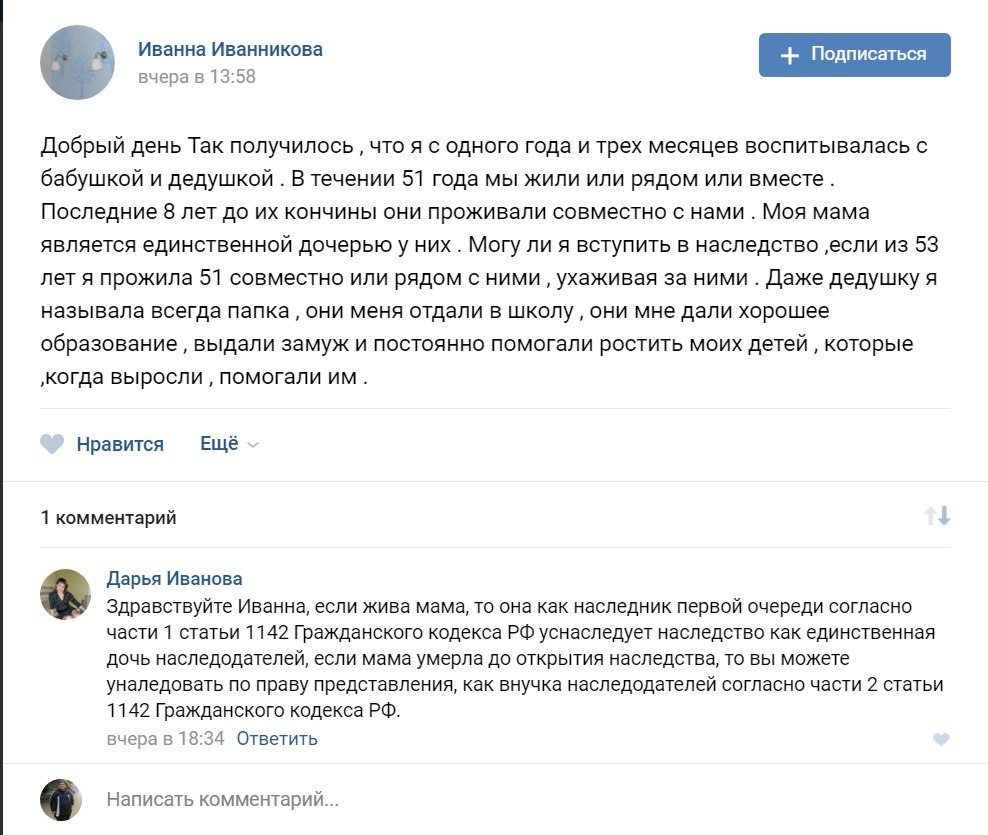Expand the Ещё options dropdown
This screenshot has height=835, width=988.
pos(219,444)
